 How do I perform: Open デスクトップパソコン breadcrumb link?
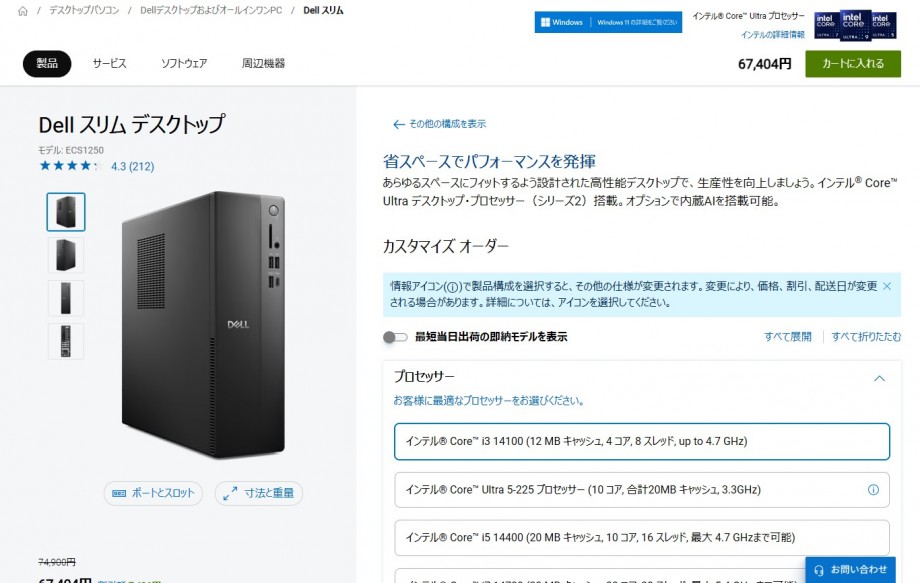click(84, 11)
